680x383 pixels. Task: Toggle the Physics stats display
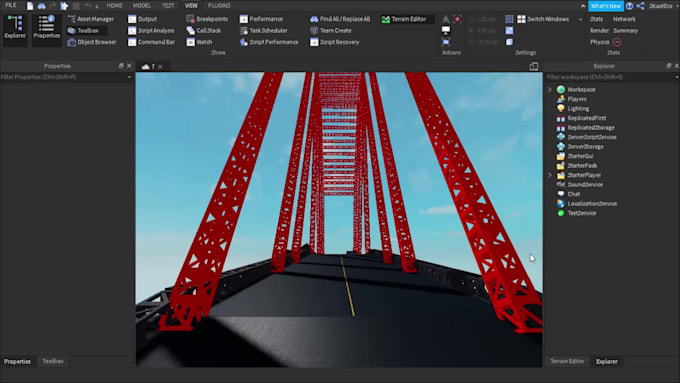(599, 42)
